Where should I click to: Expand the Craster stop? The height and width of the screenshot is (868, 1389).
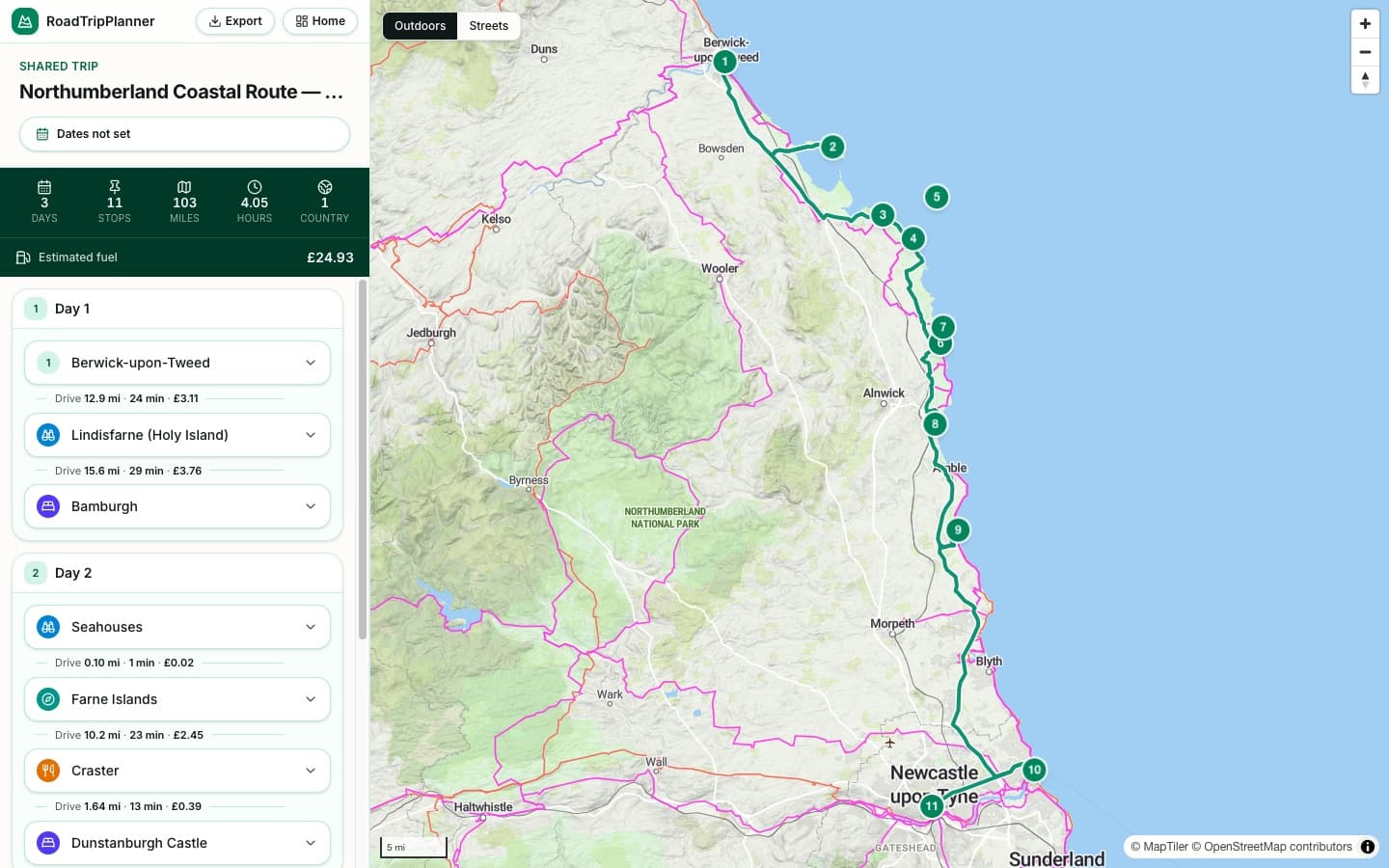coord(177,771)
